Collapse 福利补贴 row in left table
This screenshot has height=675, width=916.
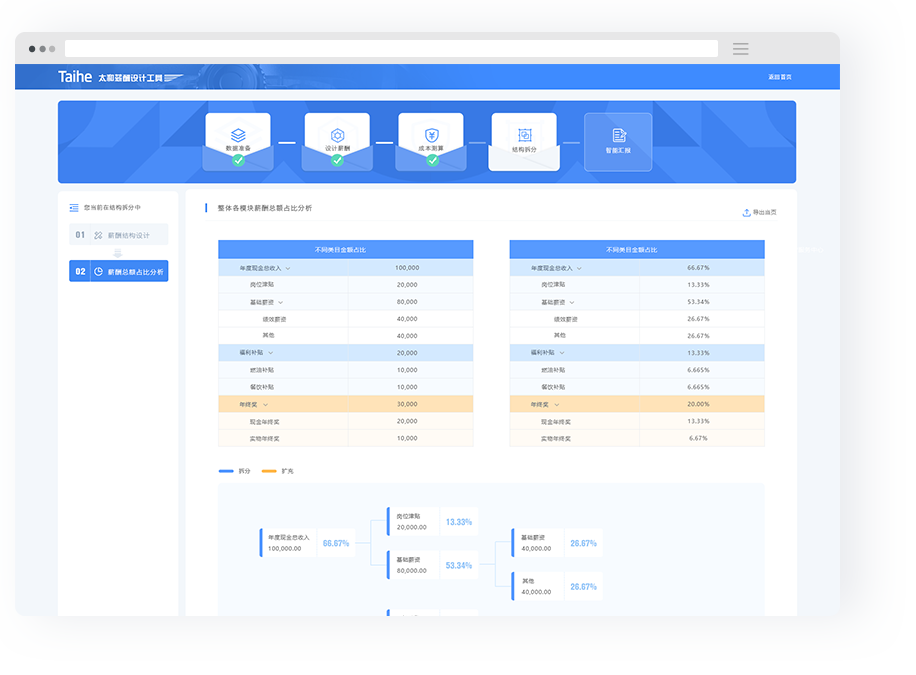point(270,353)
